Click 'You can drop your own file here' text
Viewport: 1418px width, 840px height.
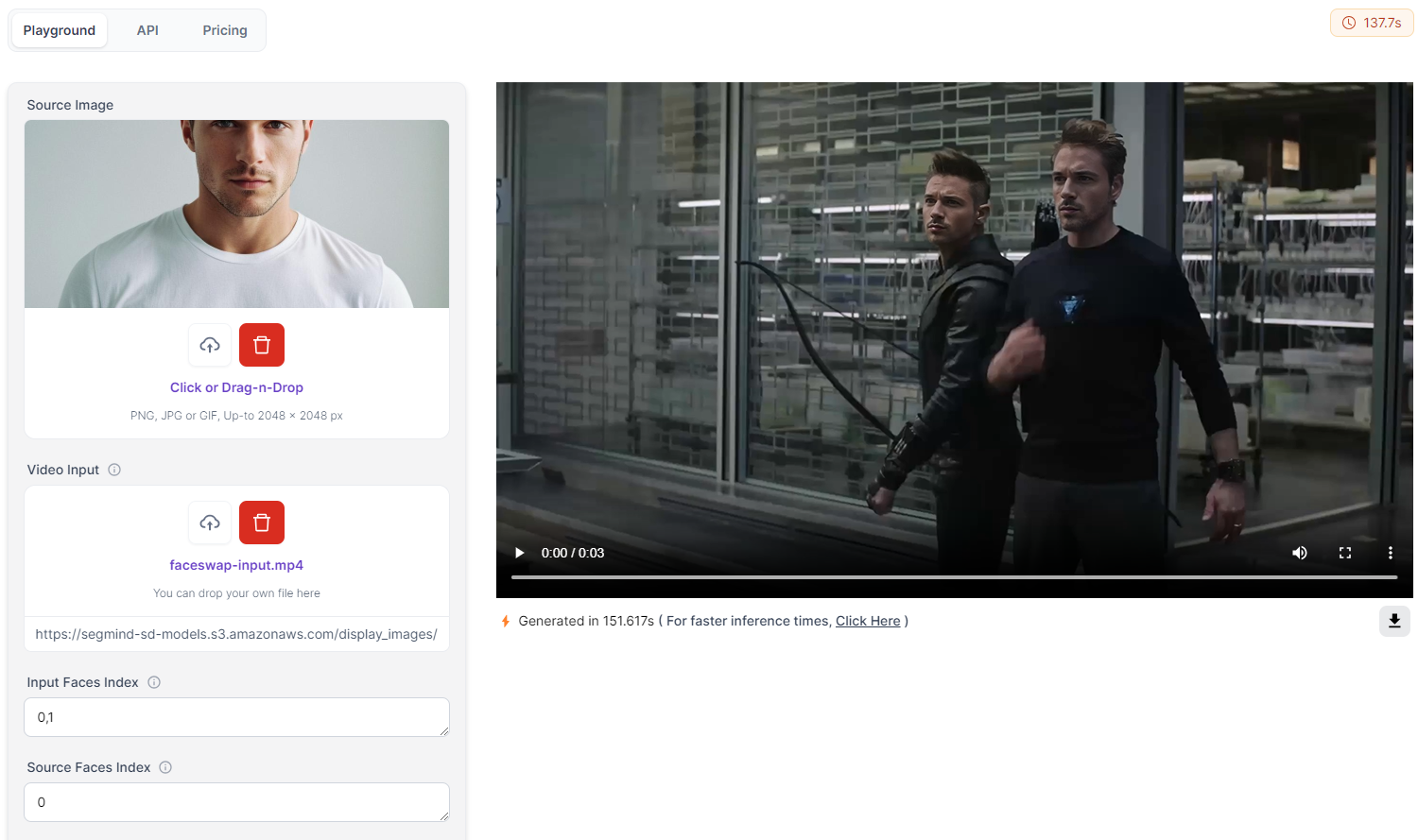(236, 593)
